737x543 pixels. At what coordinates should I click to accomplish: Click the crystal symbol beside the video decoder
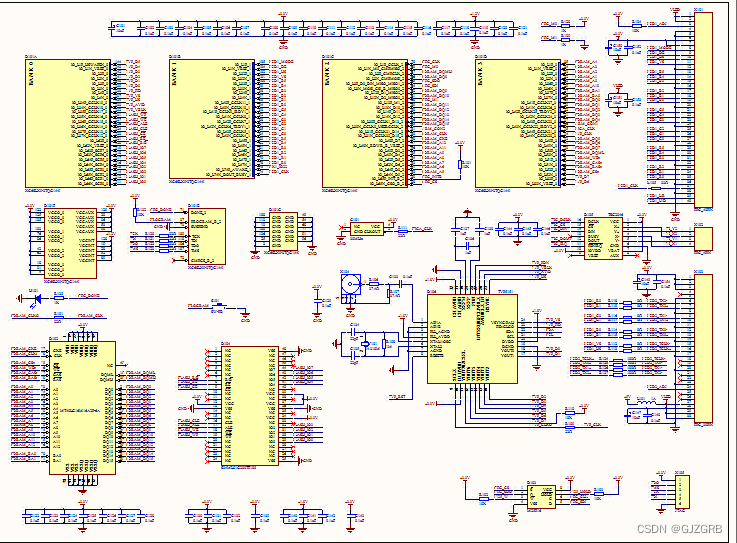click(365, 345)
